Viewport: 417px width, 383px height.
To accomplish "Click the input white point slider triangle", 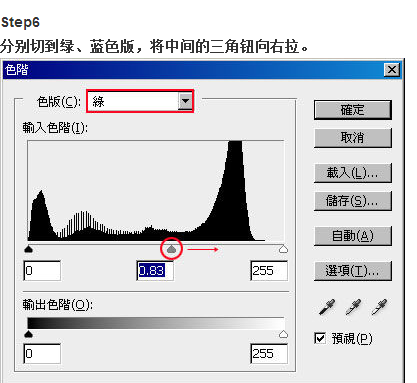I will pos(283,249).
